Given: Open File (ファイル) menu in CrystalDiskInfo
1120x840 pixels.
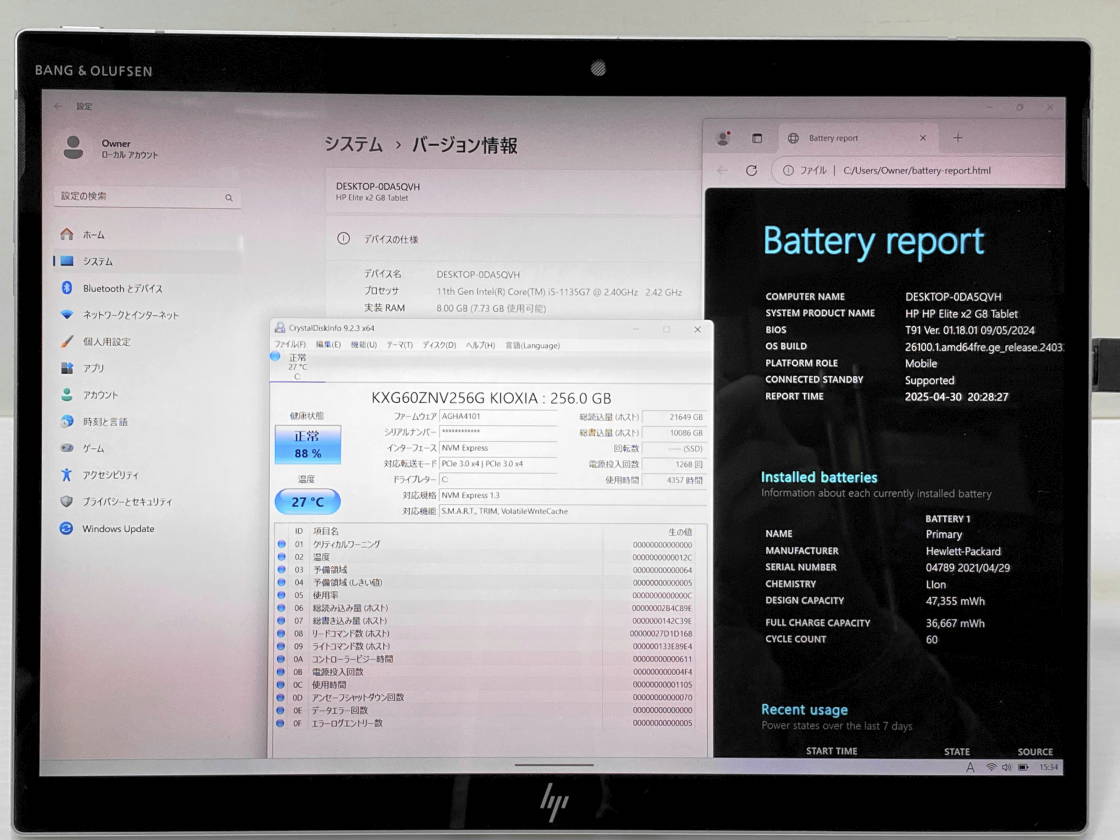Looking at the screenshot, I should click(x=291, y=345).
